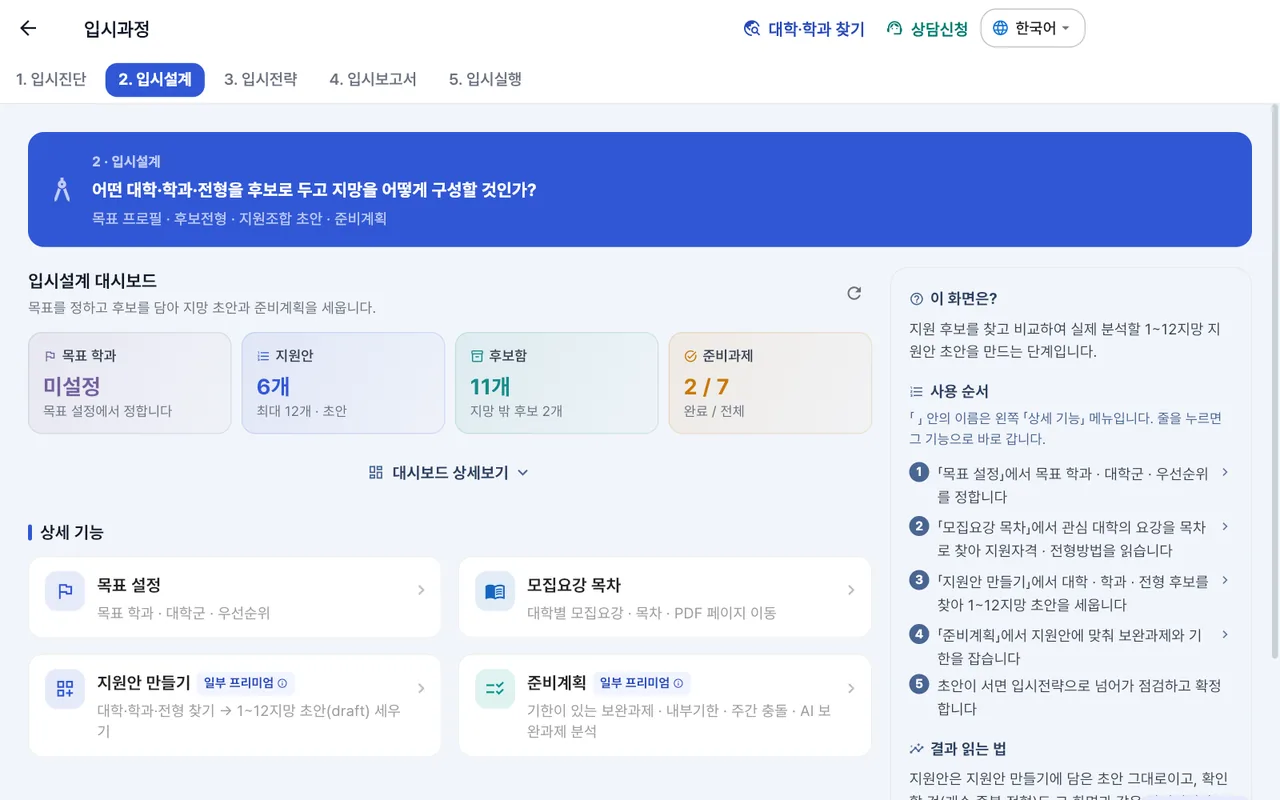Click the page vertical scrollbar
Viewport: 1280px width, 800px height.
tap(1274, 380)
